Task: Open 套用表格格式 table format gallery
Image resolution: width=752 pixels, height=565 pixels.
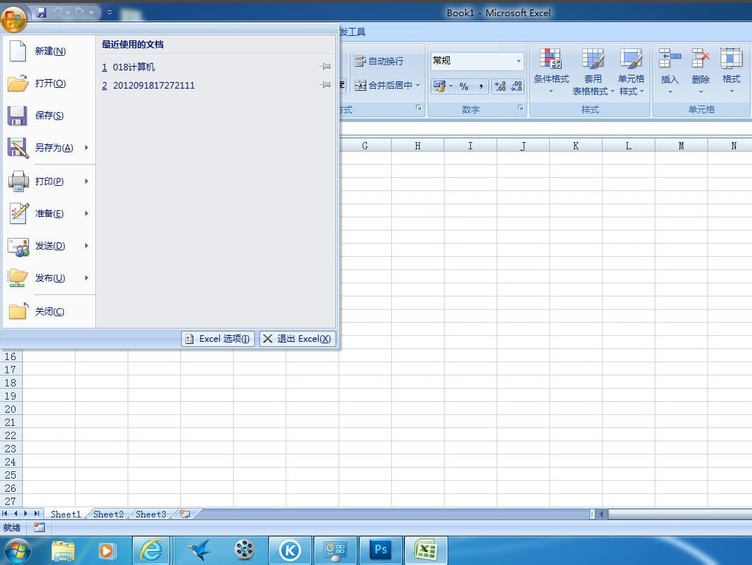Action: tap(593, 71)
